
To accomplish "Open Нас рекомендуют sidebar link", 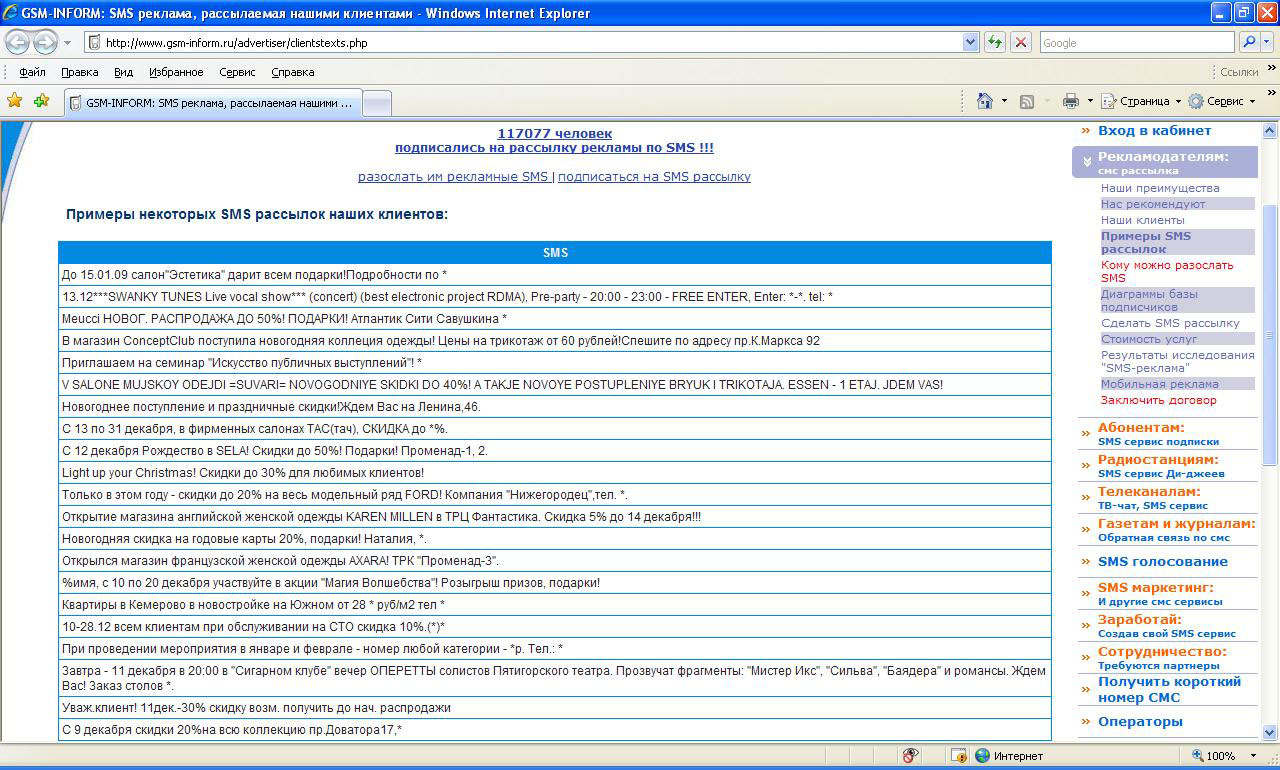I will click(x=1153, y=204).
